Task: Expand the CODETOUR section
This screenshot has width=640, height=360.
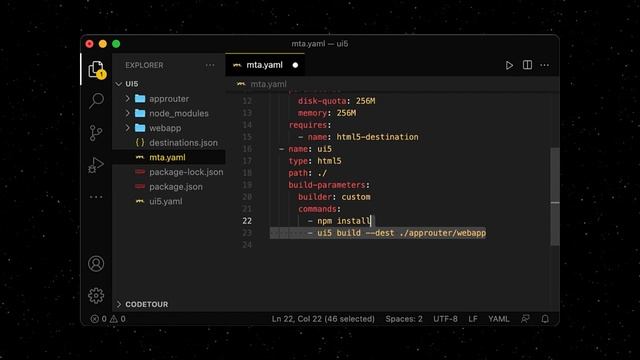Action: (119, 304)
